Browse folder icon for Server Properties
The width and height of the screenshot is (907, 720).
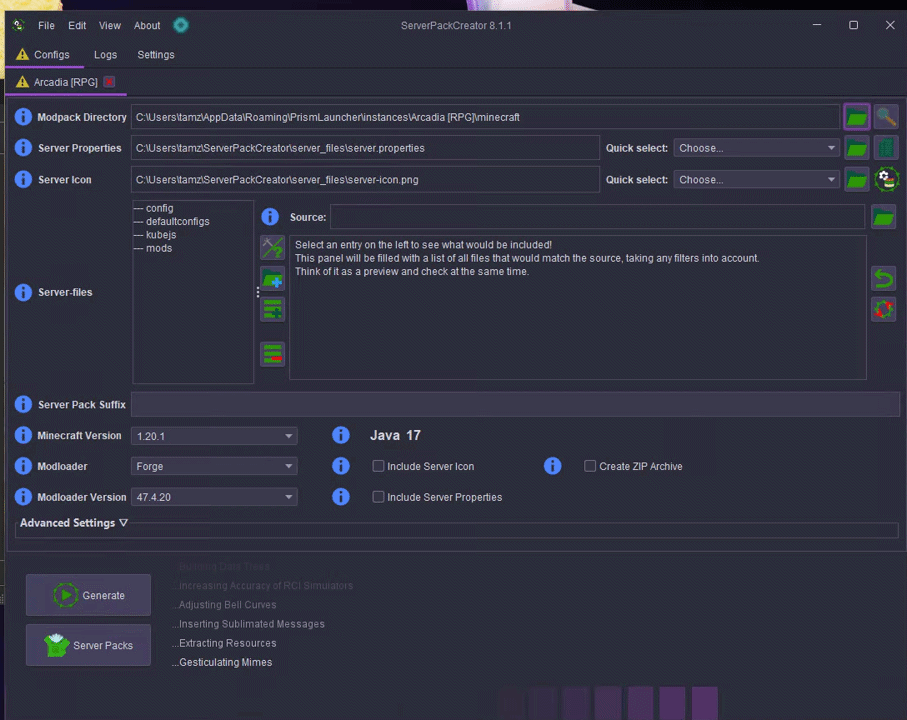coord(857,148)
